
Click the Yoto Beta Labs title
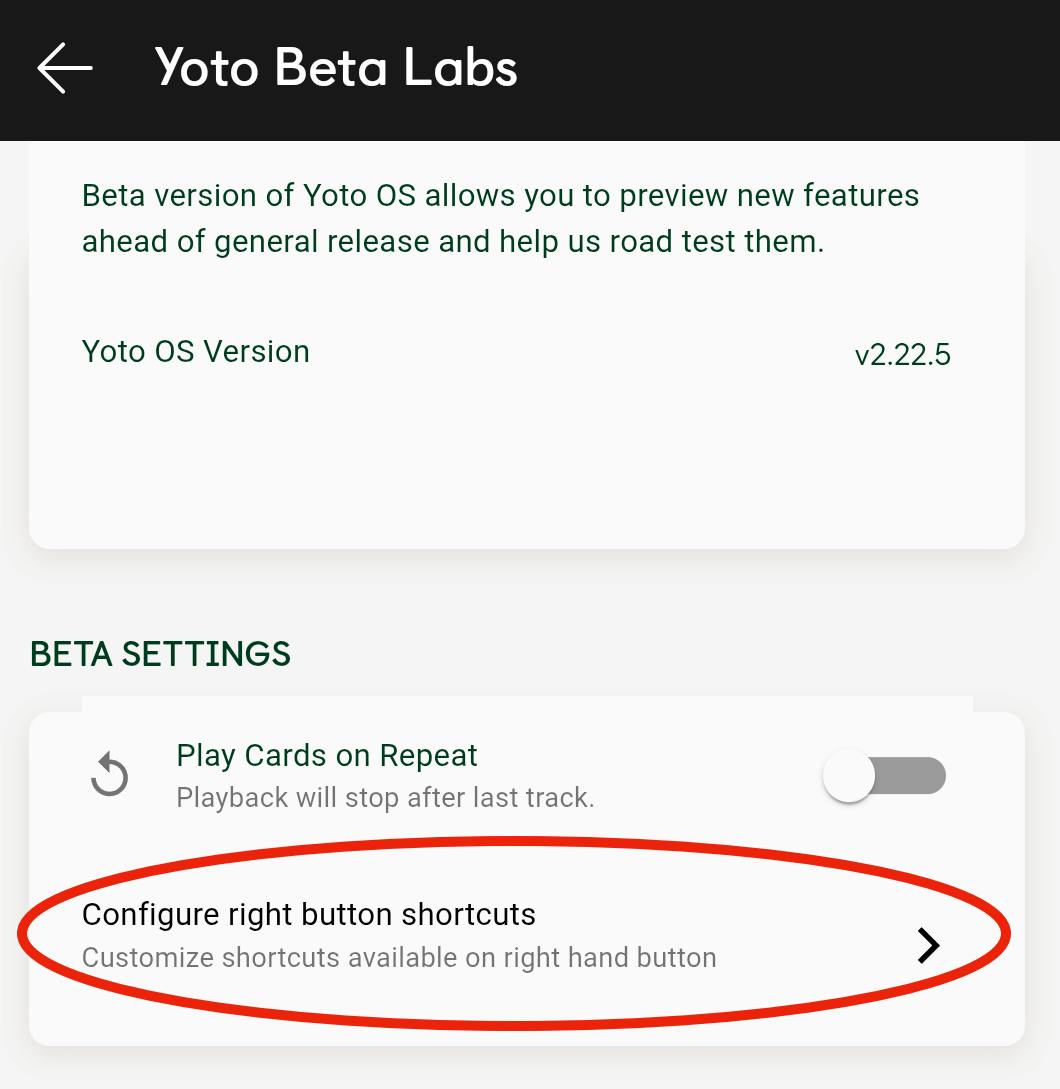[336, 68]
